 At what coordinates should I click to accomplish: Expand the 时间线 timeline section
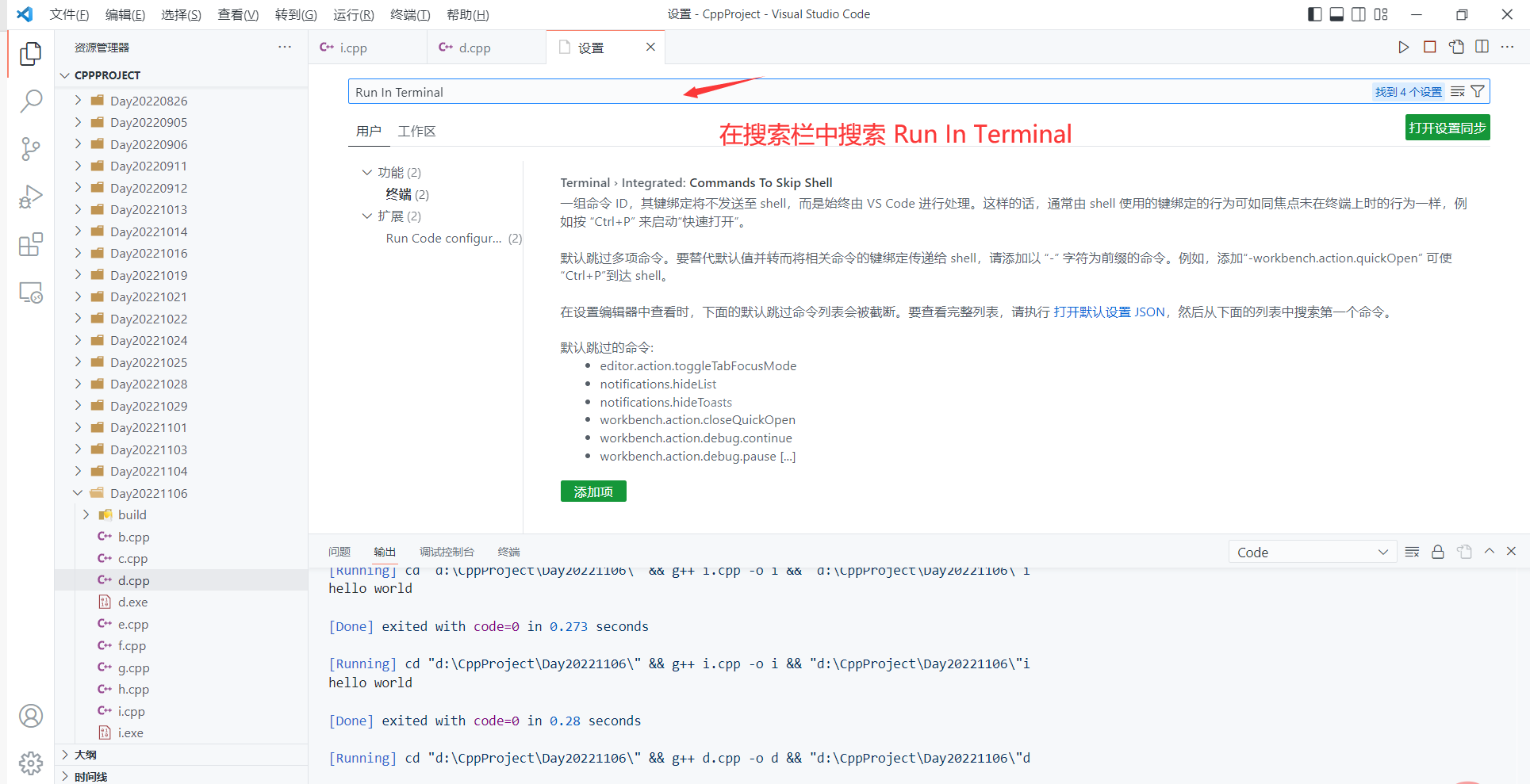coord(64,776)
